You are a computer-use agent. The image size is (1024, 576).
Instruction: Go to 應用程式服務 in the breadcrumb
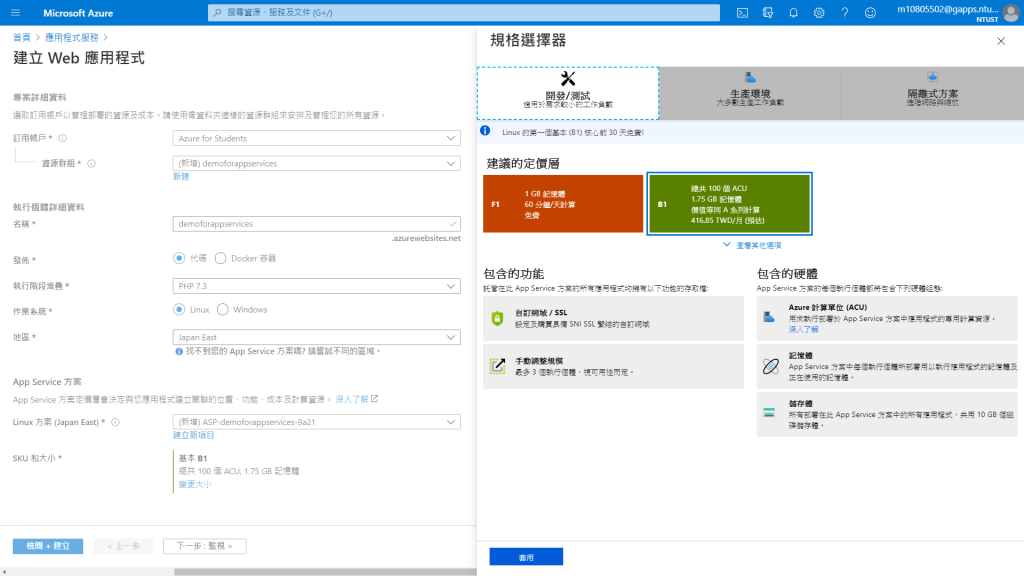point(72,38)
